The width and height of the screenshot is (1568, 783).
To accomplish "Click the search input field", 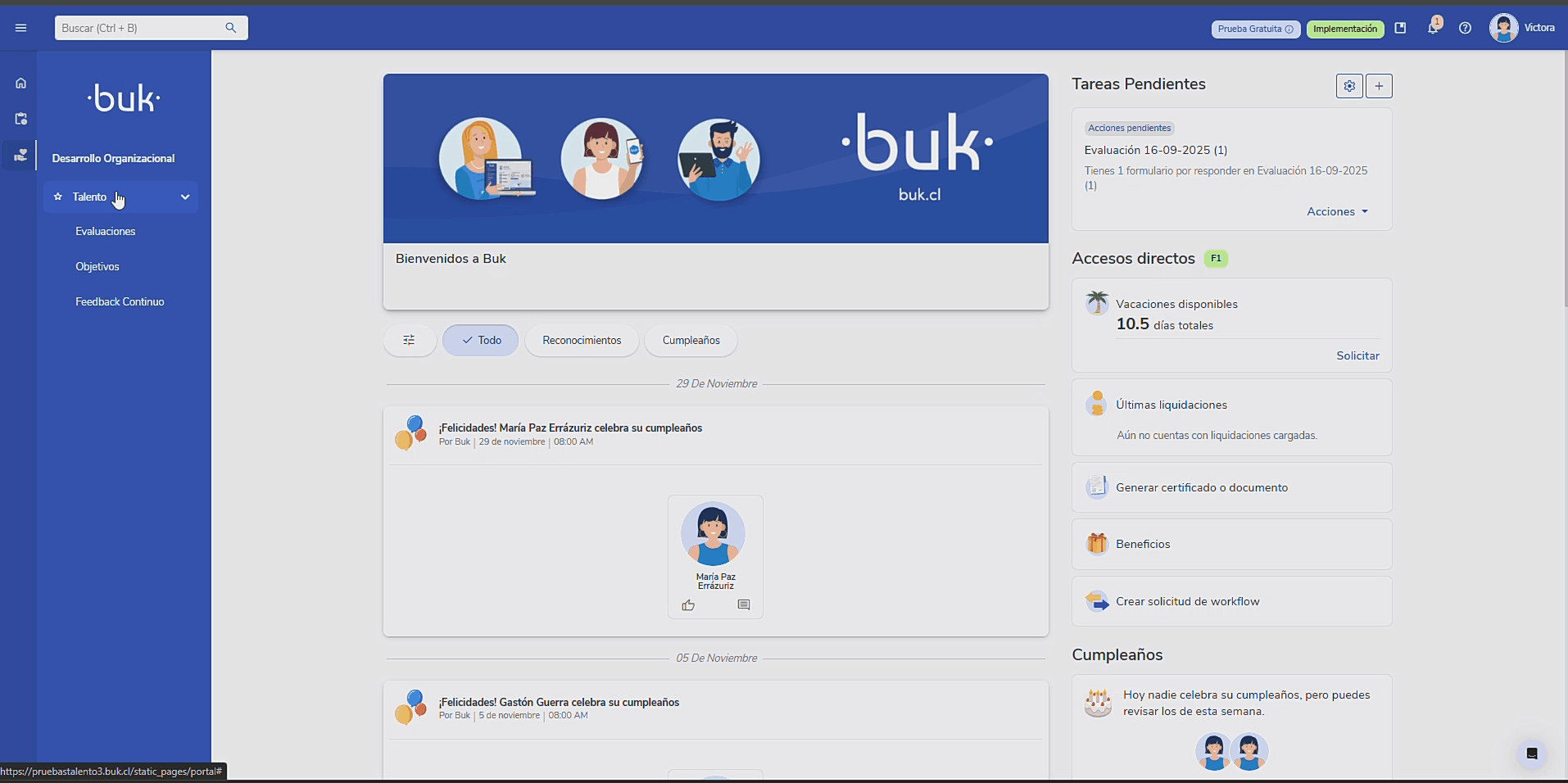I will pos(139,28).
